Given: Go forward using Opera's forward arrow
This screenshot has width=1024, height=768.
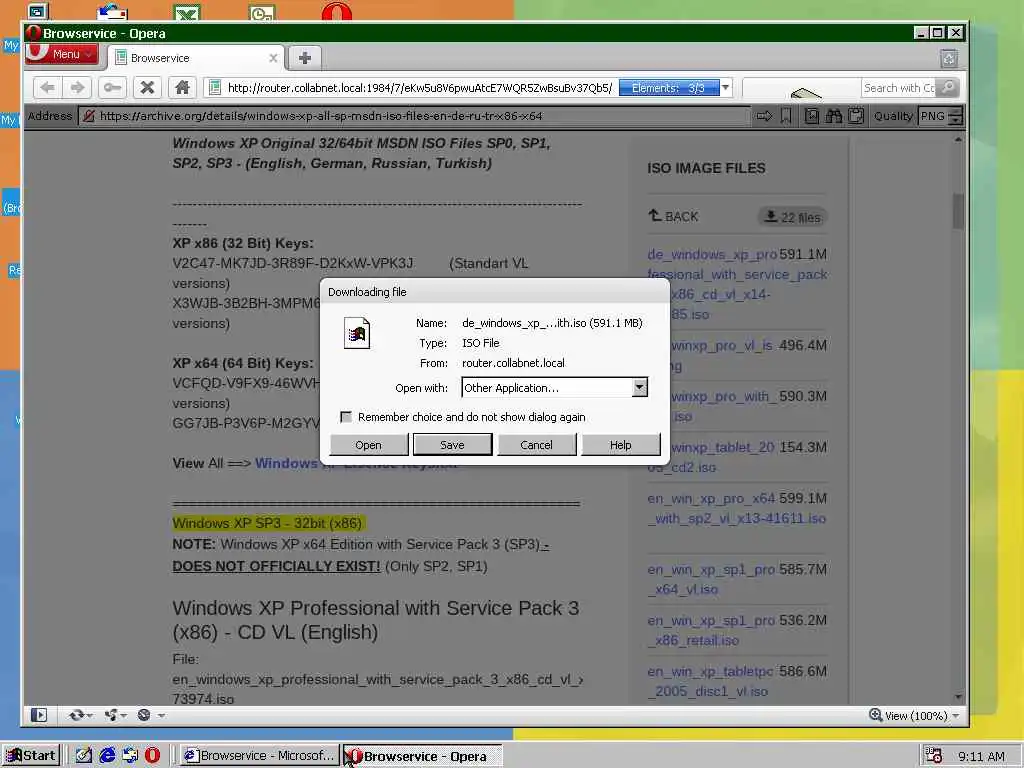Looking at the screenshot, I should (78, 88).
